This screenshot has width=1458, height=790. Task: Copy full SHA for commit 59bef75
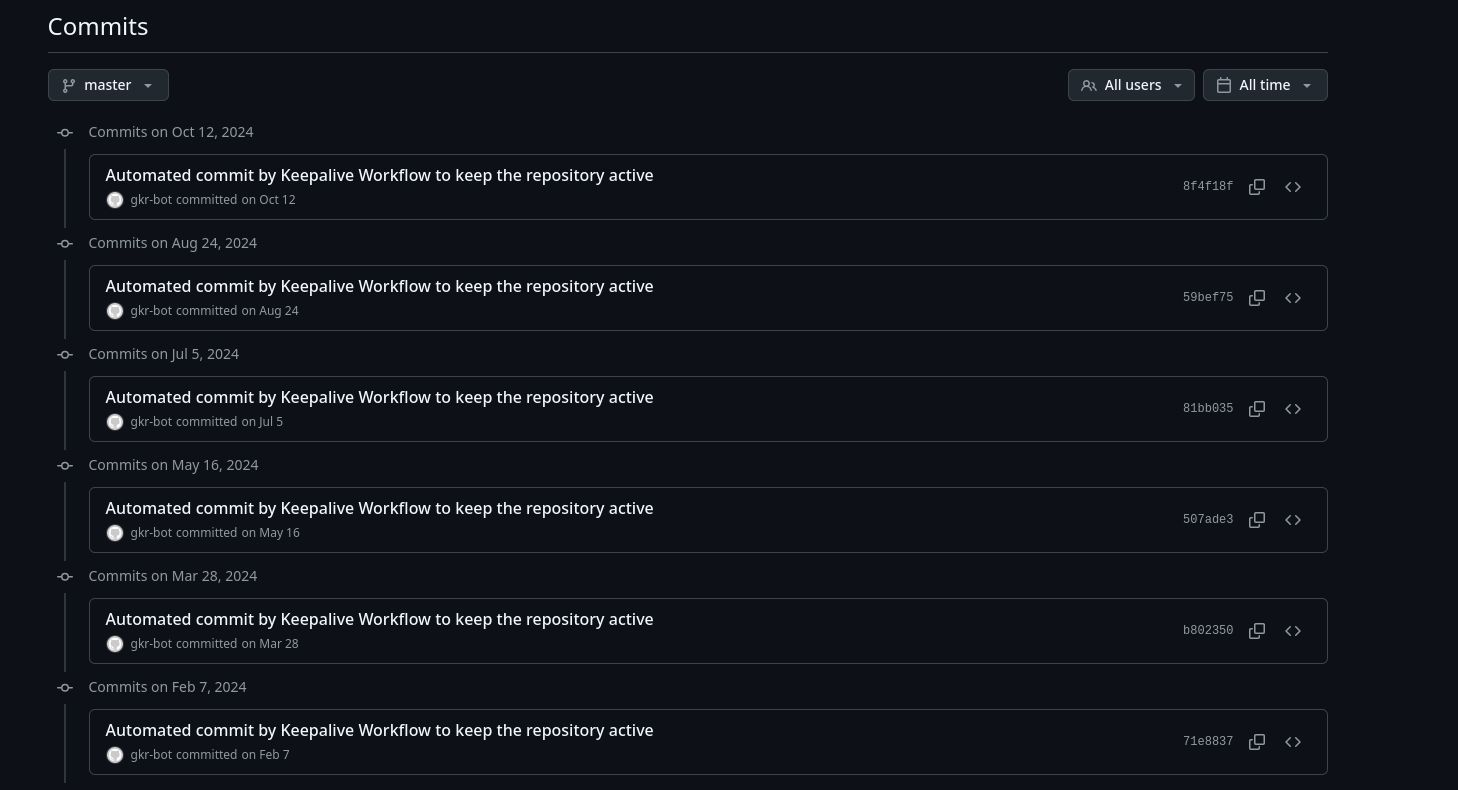coord(1257,298)
